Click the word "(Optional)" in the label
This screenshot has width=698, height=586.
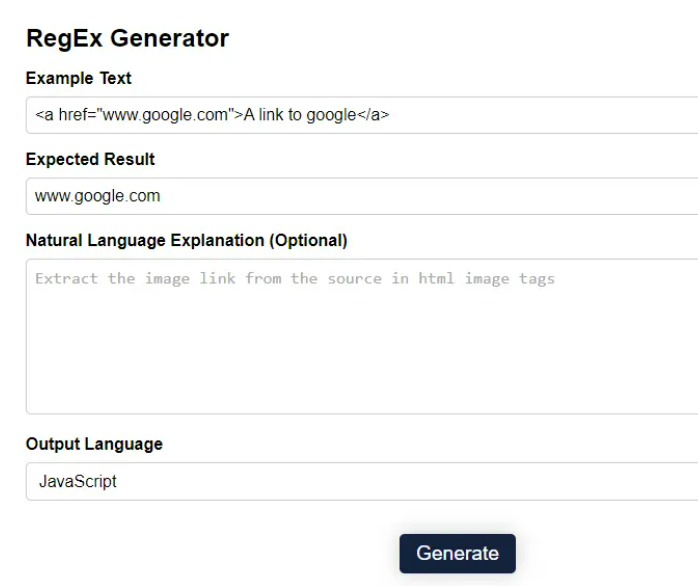(308, 240)
